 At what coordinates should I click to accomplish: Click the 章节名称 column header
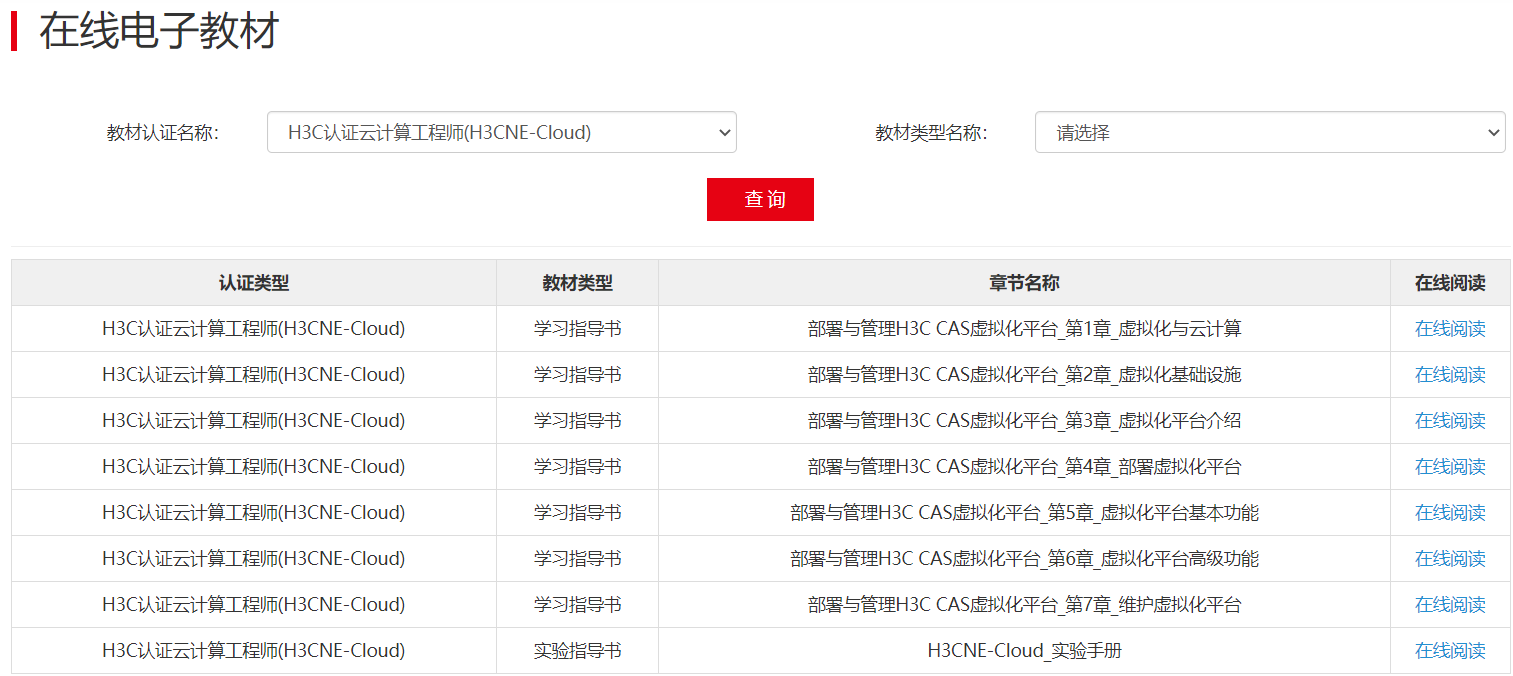click(1024, 283)
